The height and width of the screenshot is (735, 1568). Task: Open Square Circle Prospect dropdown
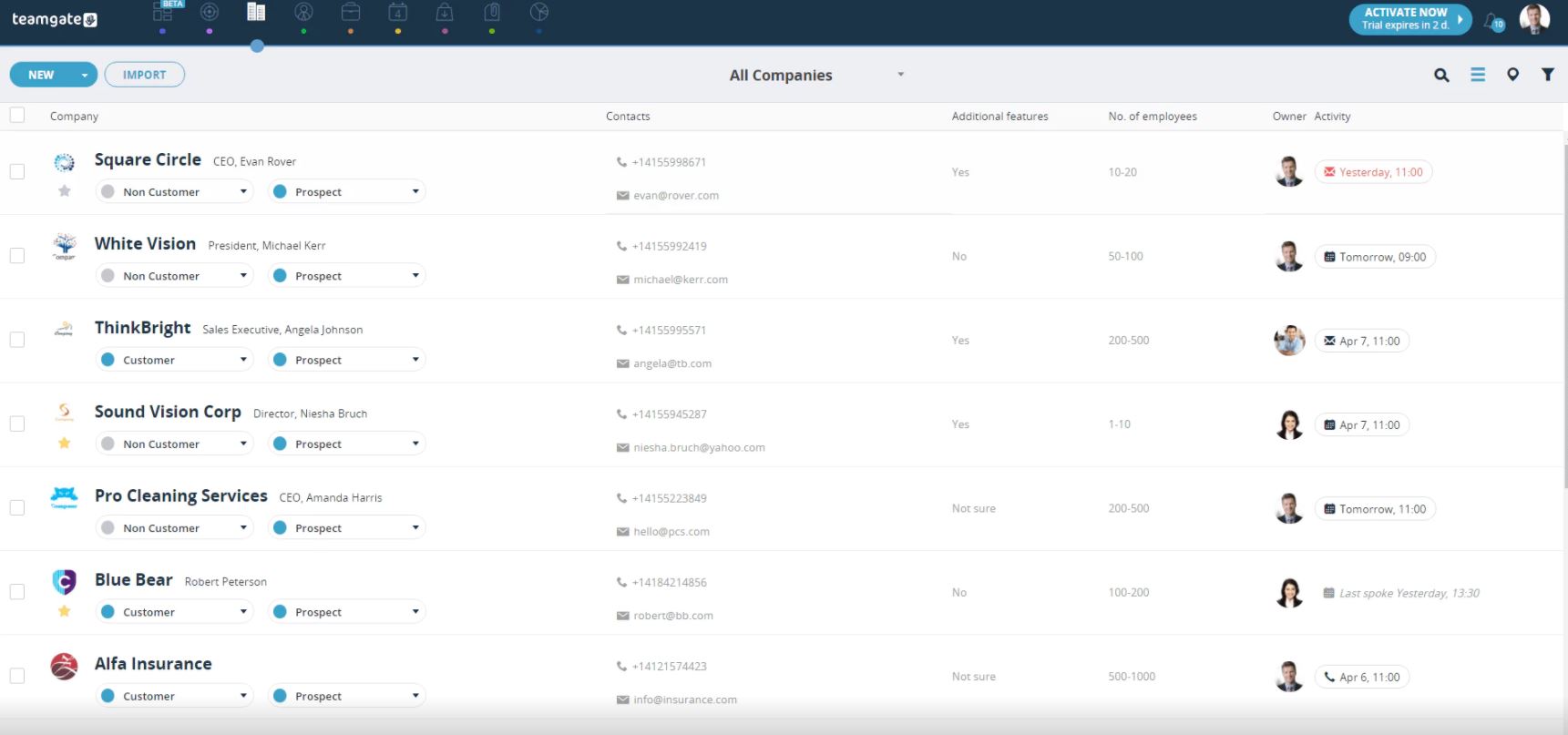click(x=346, y=192)
